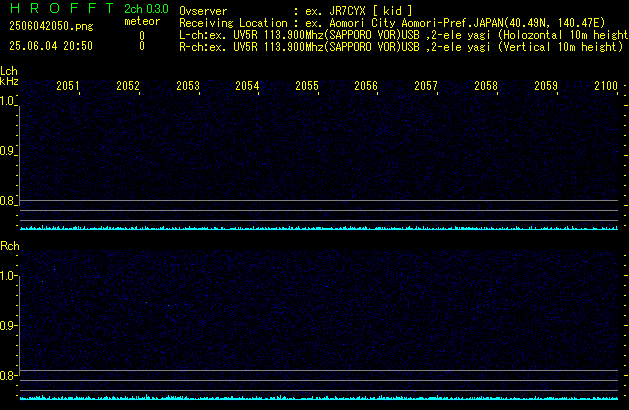Viewport: 629px width, 410px height.
Task: Click time marker 2054
Action: [x=247, y=86]
